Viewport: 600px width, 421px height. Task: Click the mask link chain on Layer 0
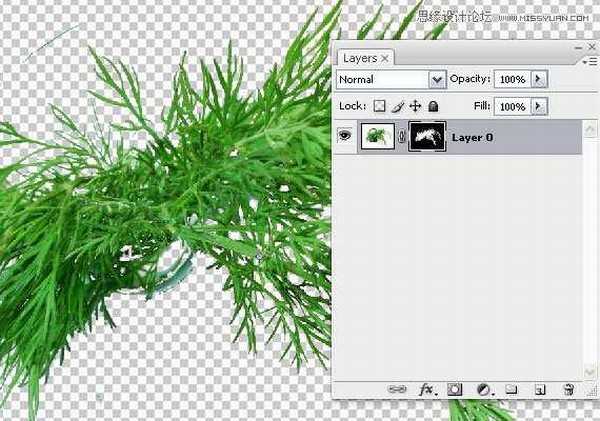tap(402, 137)
